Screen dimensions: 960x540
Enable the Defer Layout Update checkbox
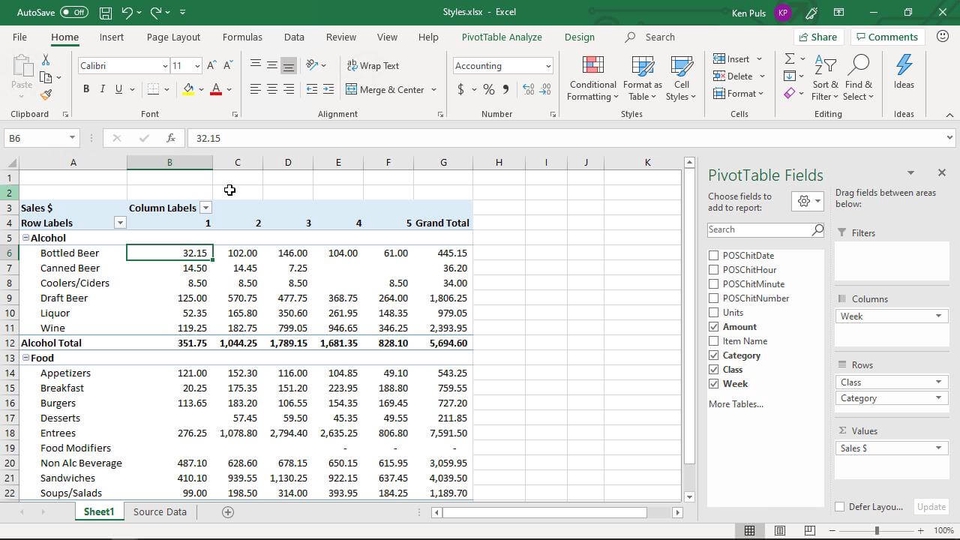point(840,507)
